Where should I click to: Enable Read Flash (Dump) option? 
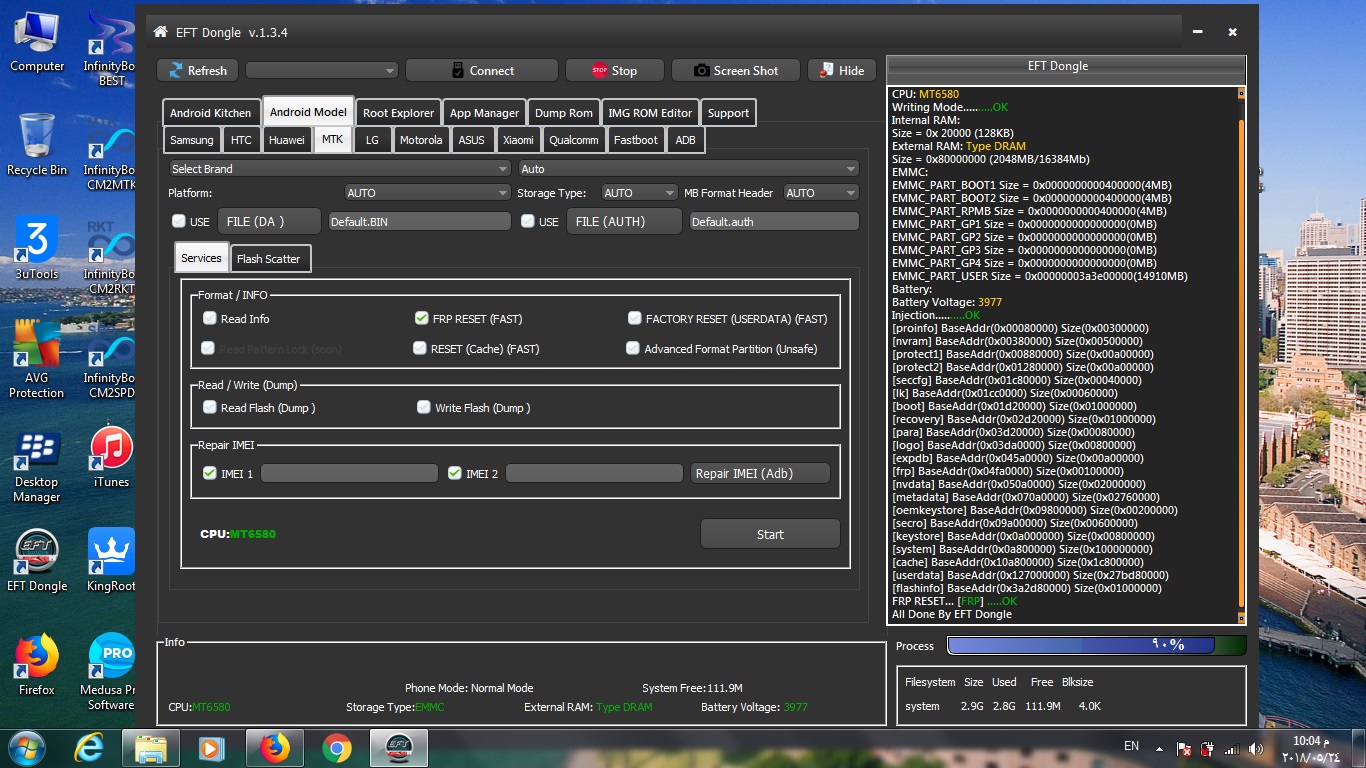(x=209, y=407)
